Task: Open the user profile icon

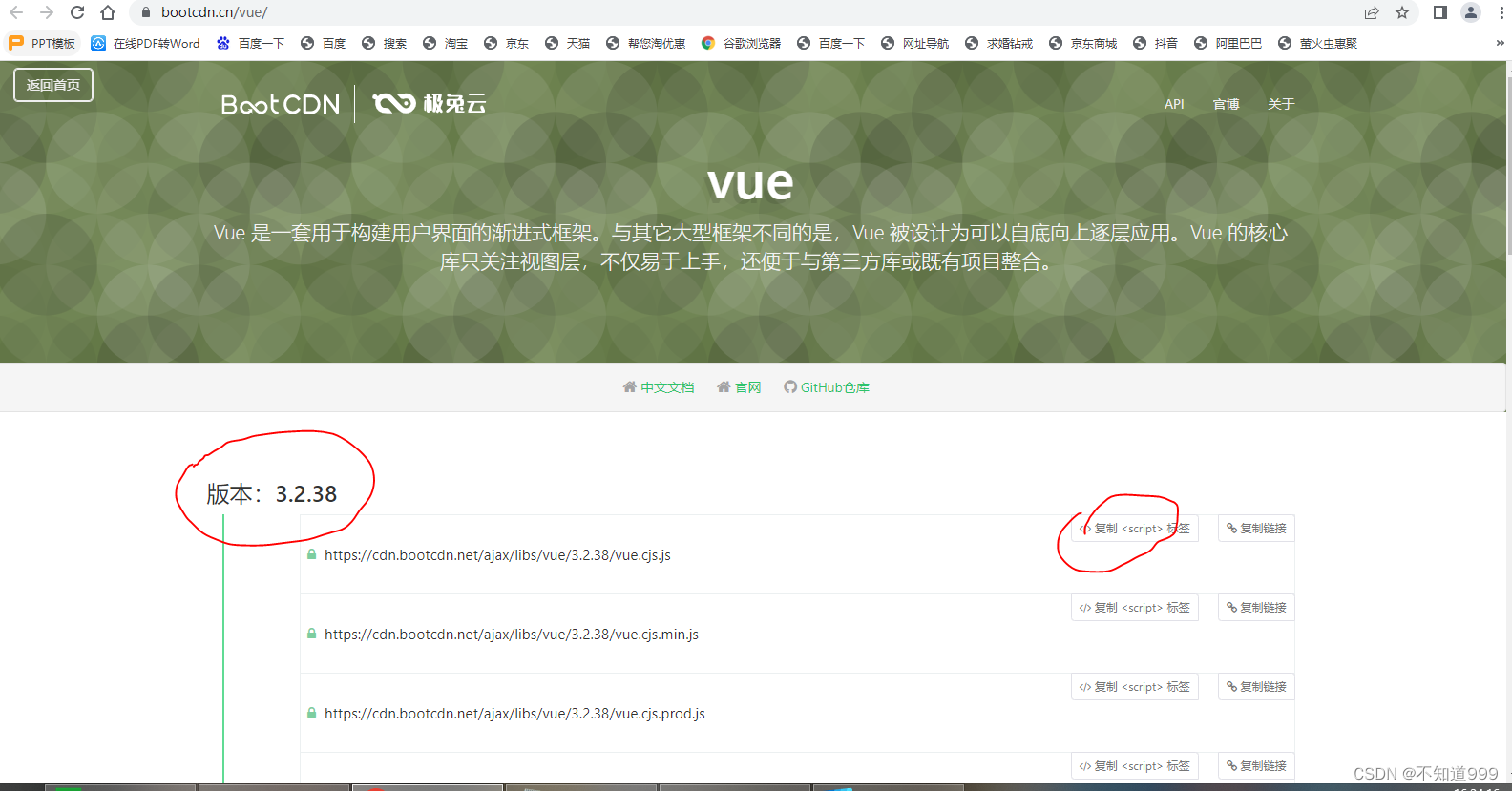Action: click(x=1471, y=12)
